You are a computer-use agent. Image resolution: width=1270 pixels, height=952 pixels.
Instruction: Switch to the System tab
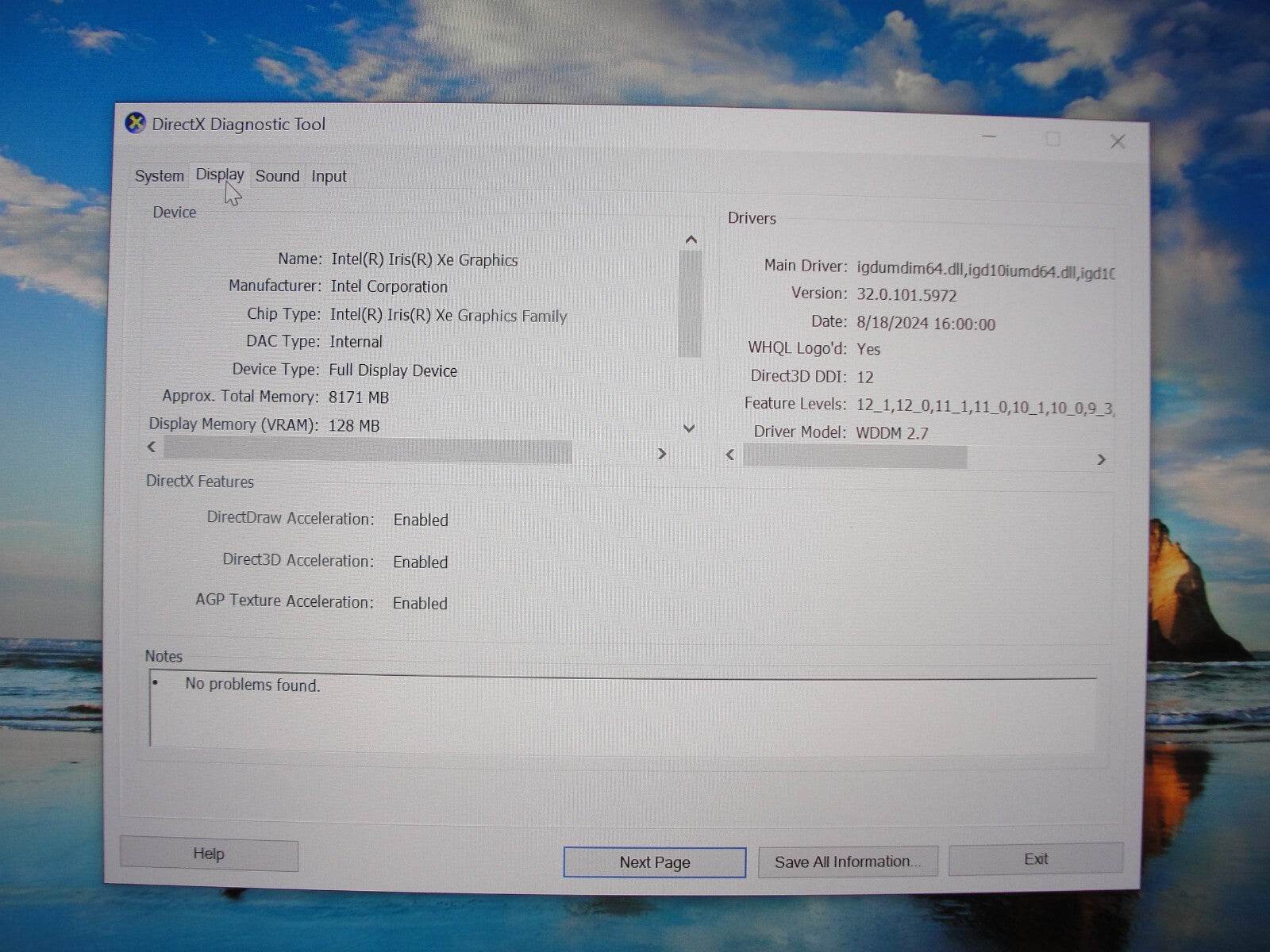coord(158,175)
